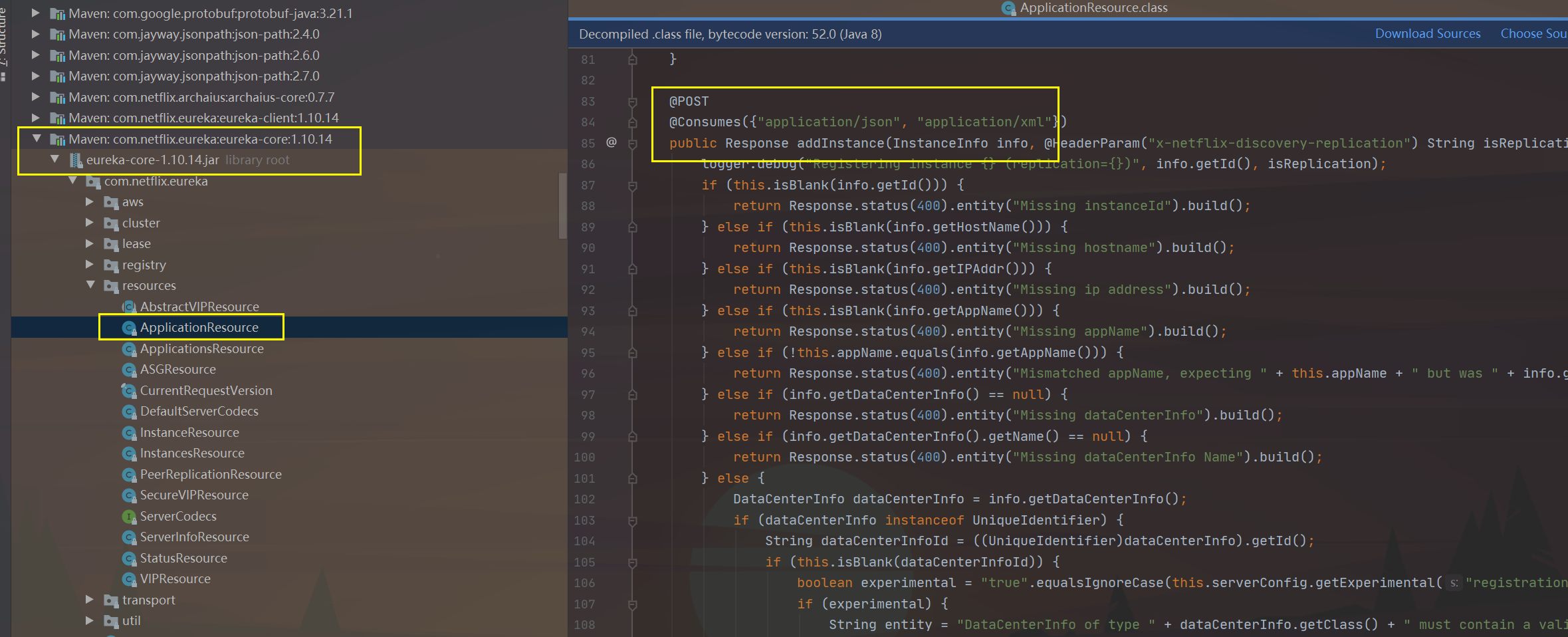Image resolution: width=1568 pixels, height=637 pixels.
Task: Click Maven archaius-core library icon
Action: click(x=58, y=97)
